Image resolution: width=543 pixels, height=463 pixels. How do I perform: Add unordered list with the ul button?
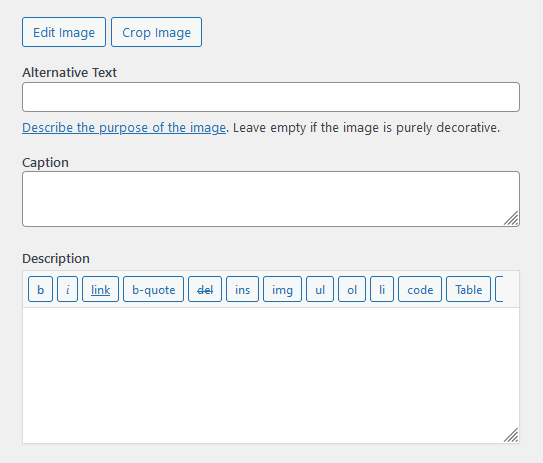320,289
